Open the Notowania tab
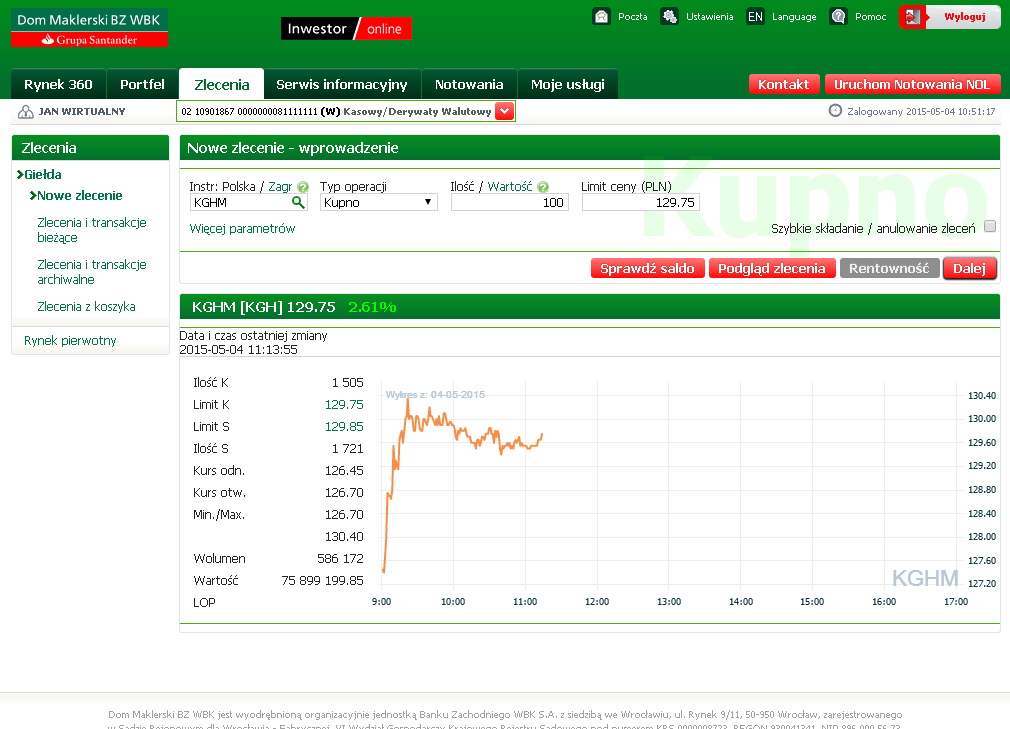Viewport: 1010px width, 729px height. coord(469,84)
